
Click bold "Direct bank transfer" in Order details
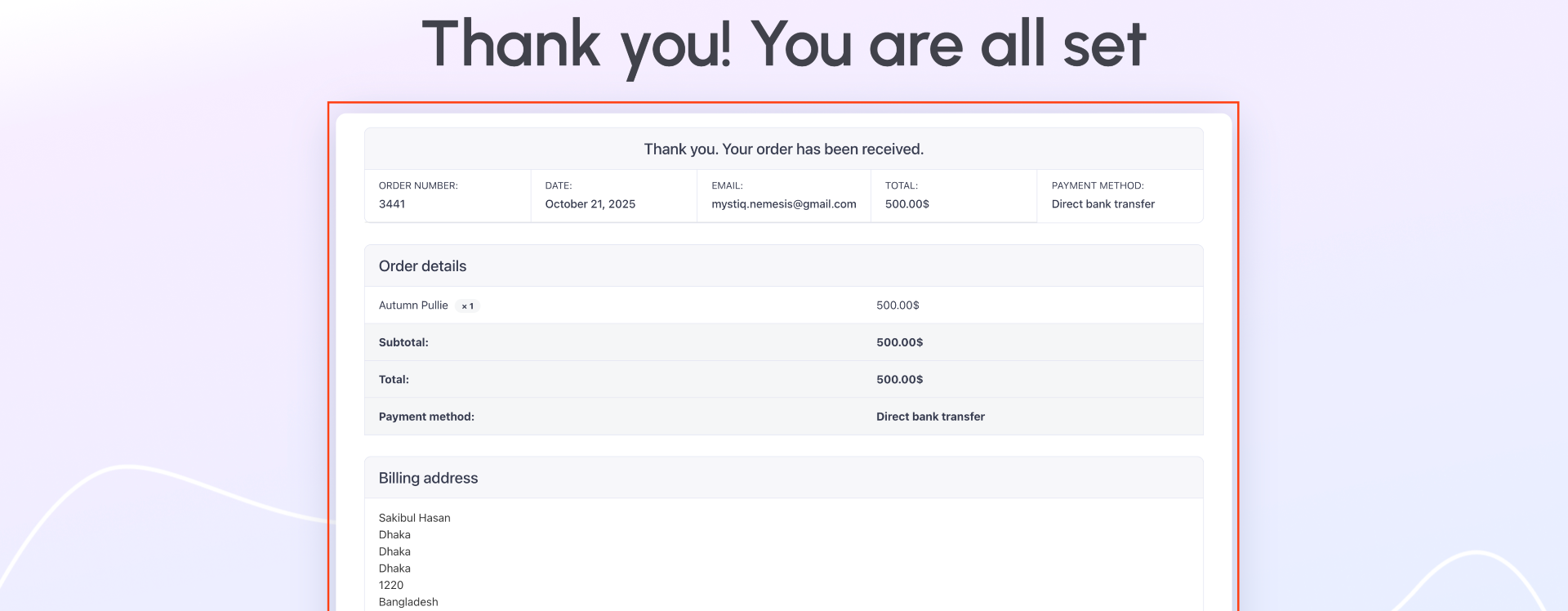(930, 417)
